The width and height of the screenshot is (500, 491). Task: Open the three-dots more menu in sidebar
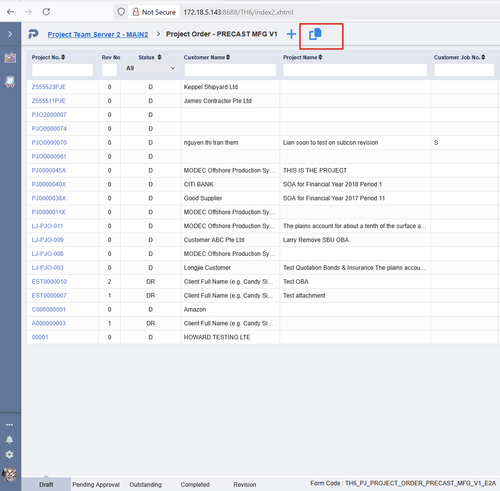(x=10, y=425)
